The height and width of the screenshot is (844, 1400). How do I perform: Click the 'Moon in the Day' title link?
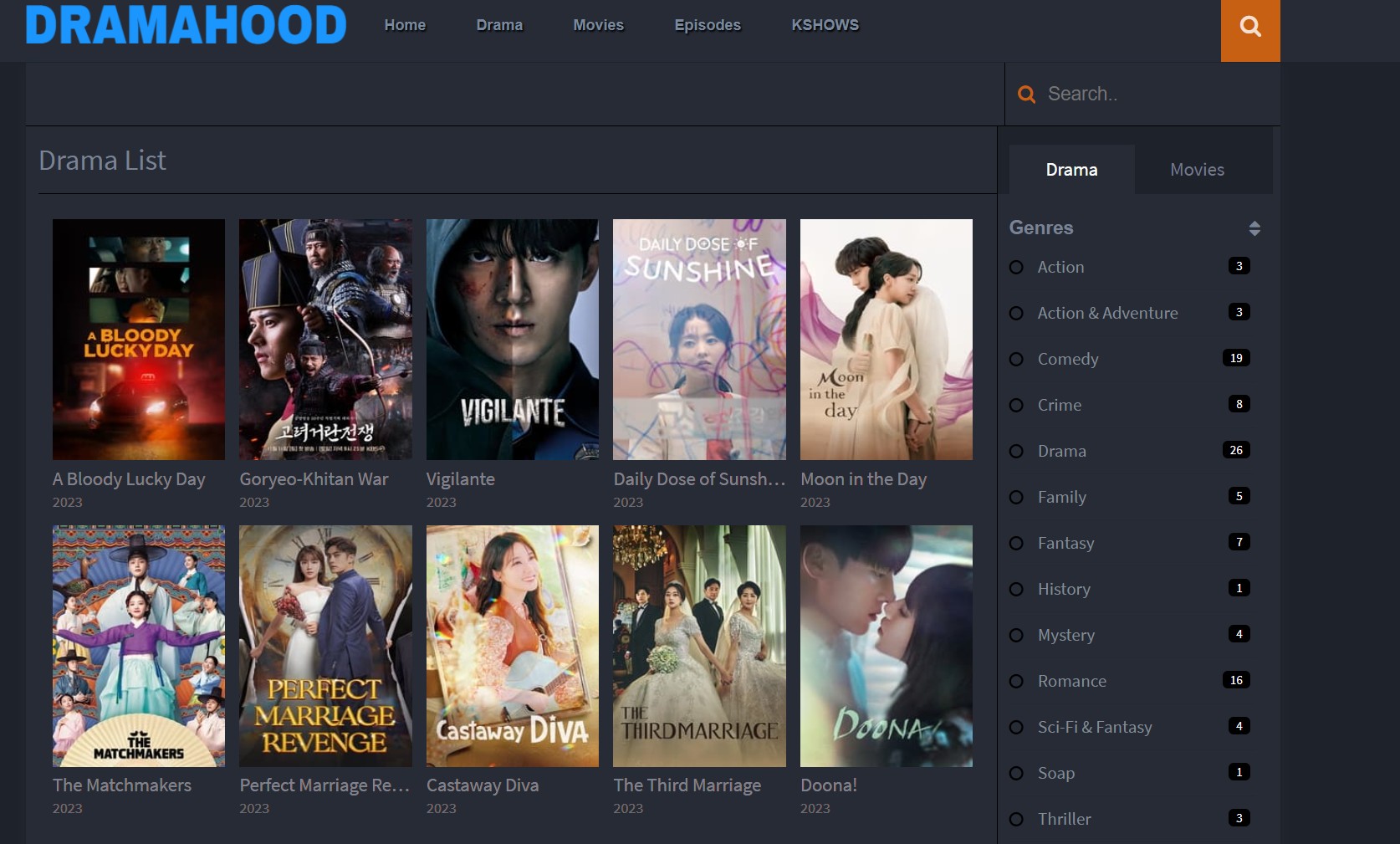[864, 479]
